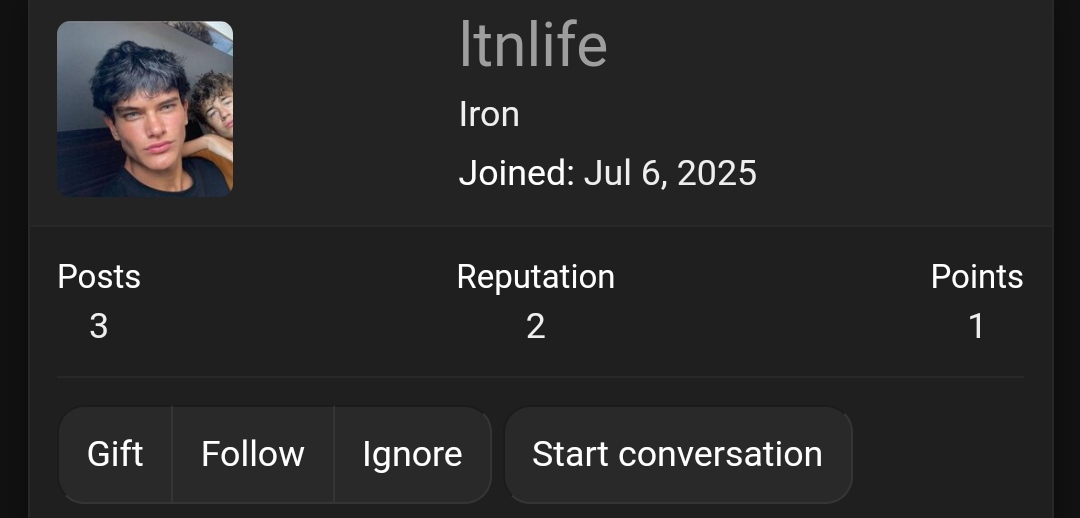The height and width of the screenshot is (518, 1080).
Task: Ignore this user with the Ignore button
Action: [413, 455]
